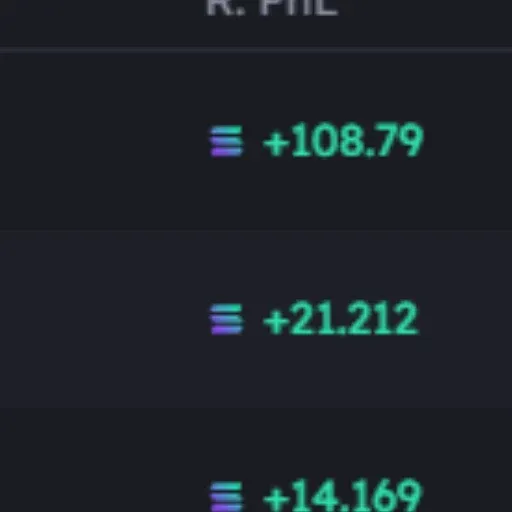The width and height of the screenshot is (512, 512).
Task: Click the Solana icon beside +108.79
Action: coord(227,141)
